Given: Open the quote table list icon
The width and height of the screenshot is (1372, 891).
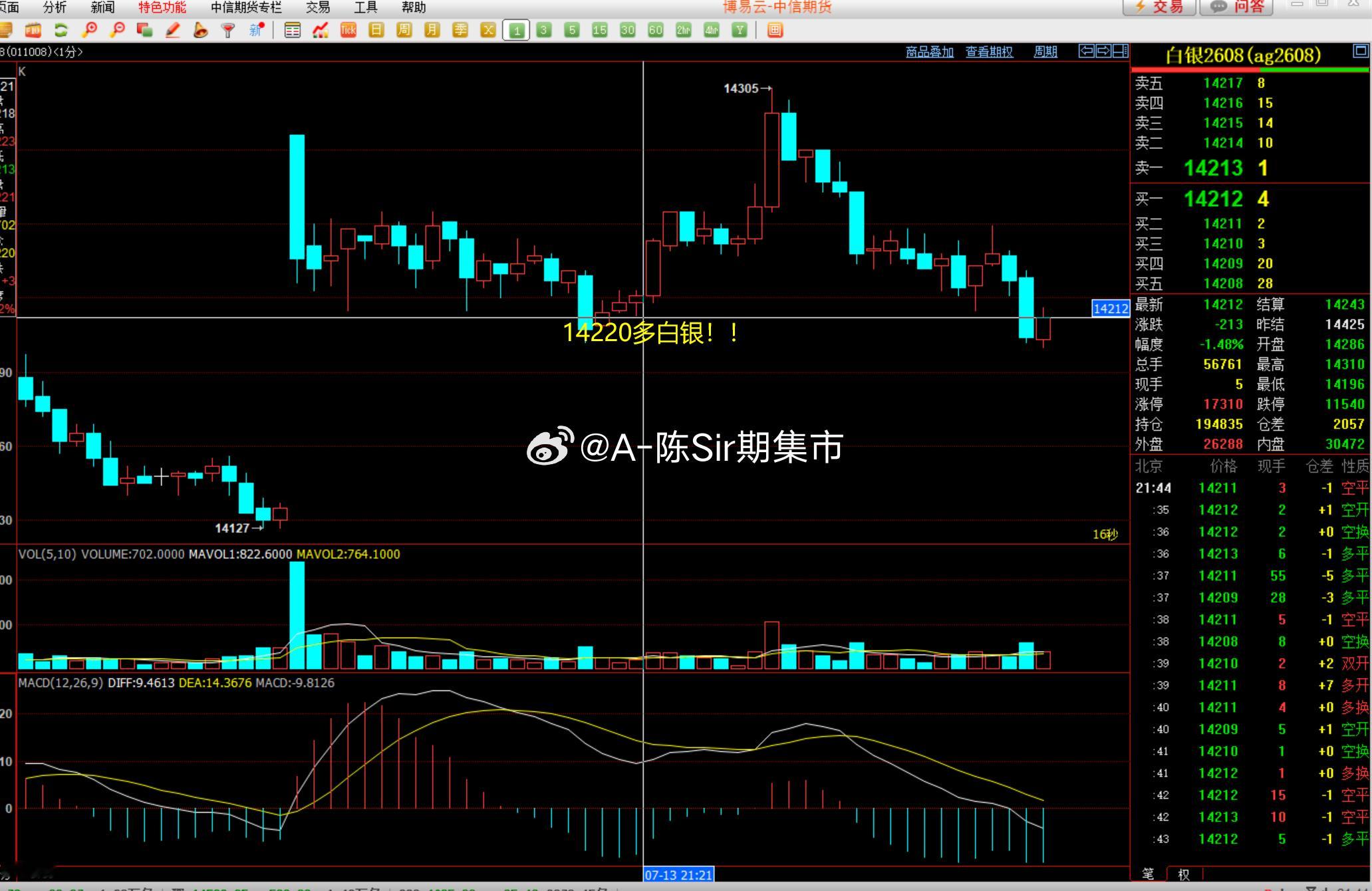Looking at the screenshot, I should pos(292,30).
